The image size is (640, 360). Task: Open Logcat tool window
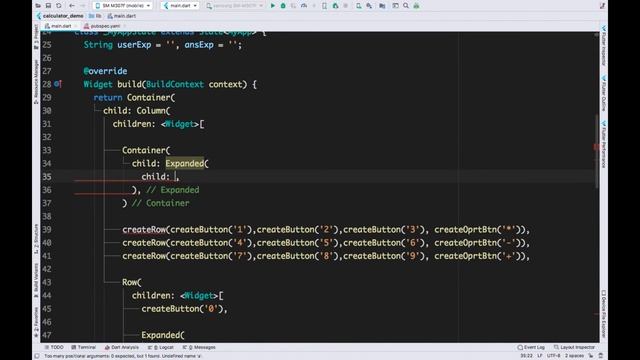[x=161, y=347]
